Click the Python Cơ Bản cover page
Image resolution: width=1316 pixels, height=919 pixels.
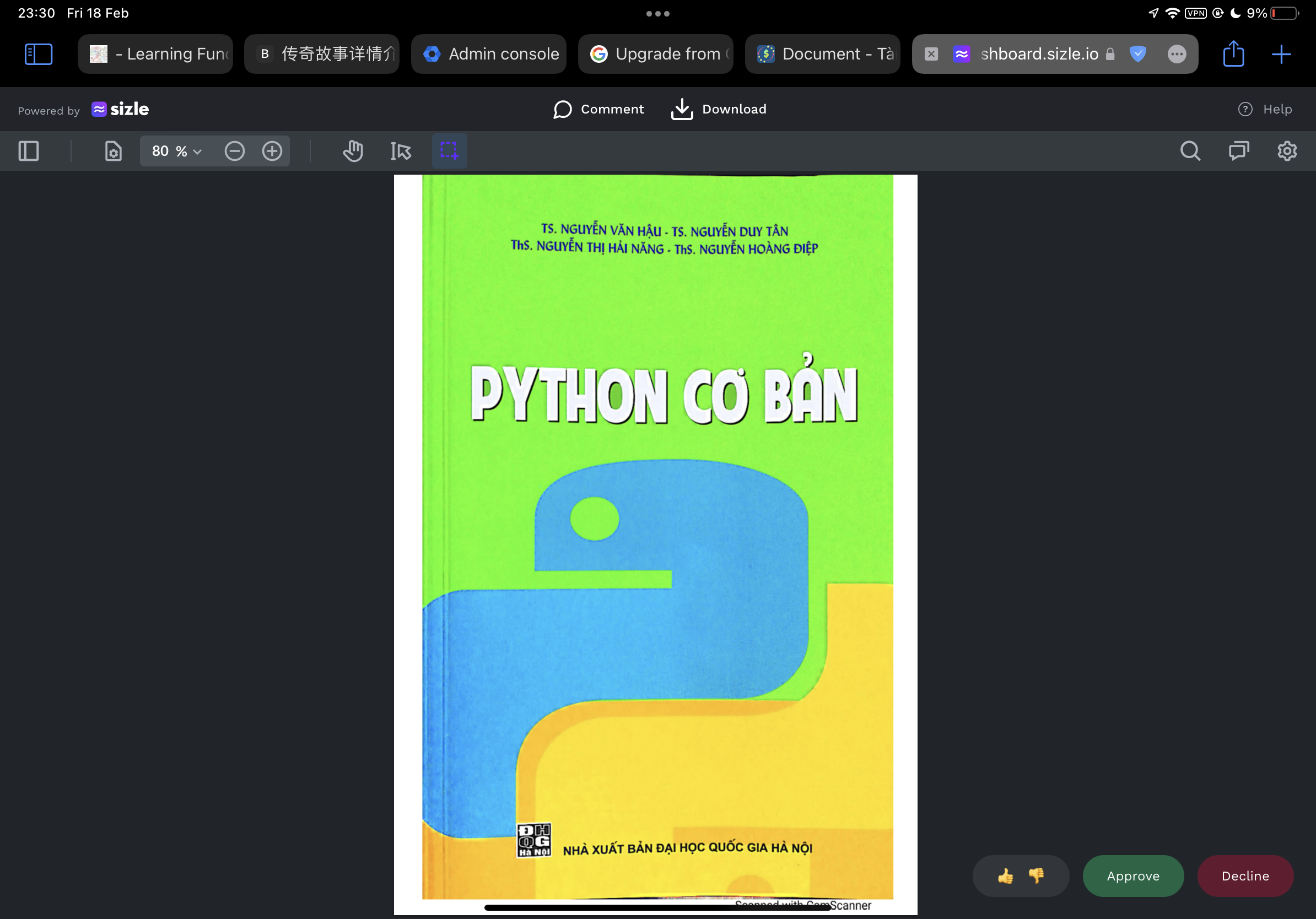tap(656, 544)
